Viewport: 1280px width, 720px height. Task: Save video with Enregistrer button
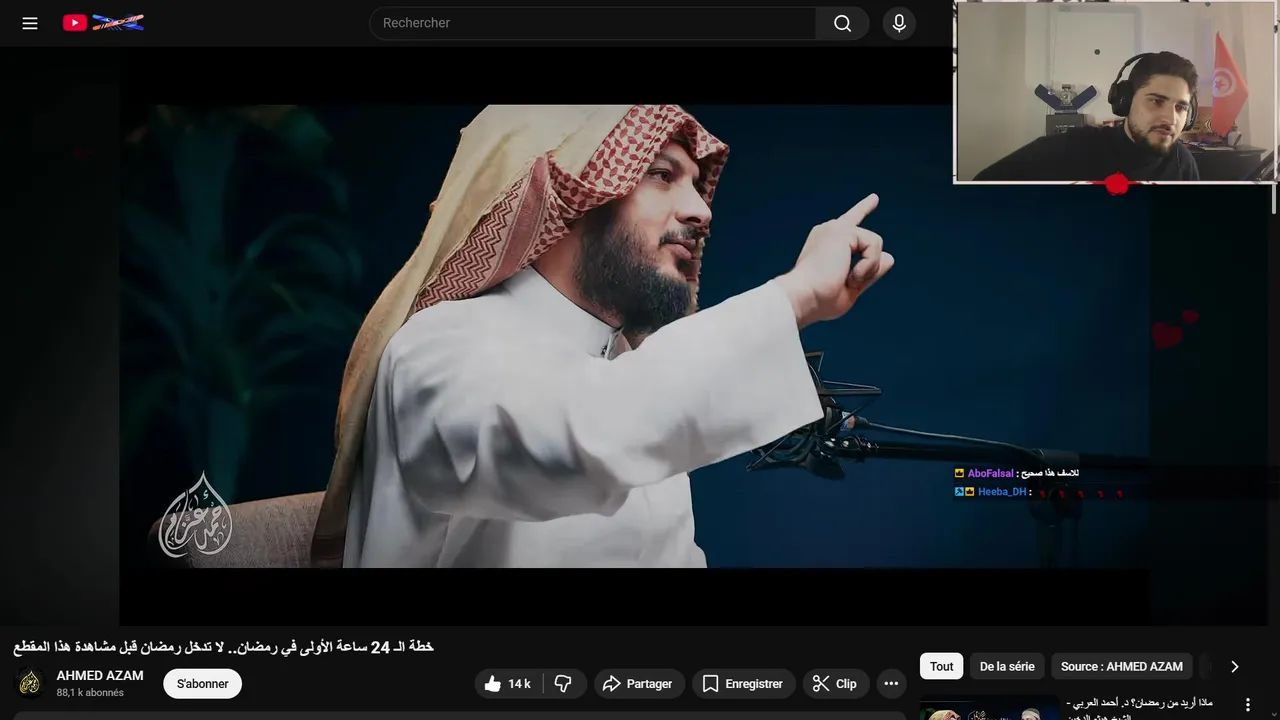click(x=743, y=684)
